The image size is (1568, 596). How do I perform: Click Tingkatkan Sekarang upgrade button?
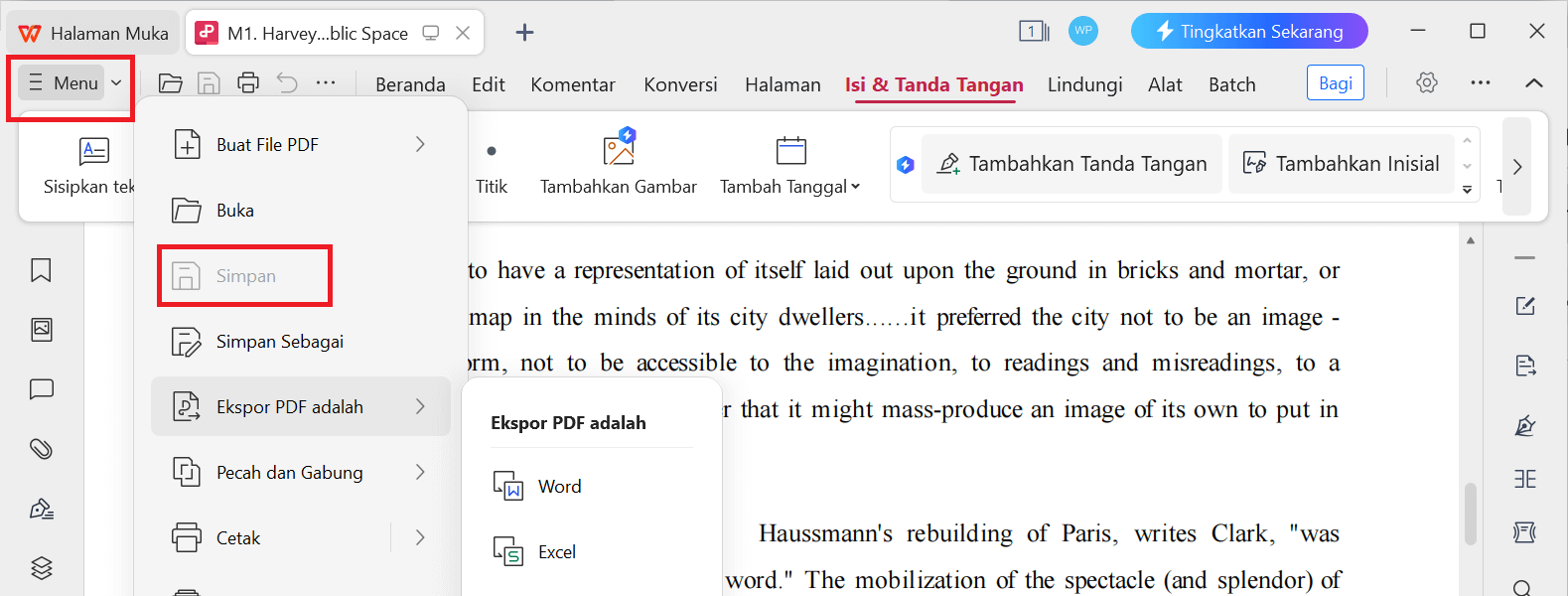pos(1249,31)
